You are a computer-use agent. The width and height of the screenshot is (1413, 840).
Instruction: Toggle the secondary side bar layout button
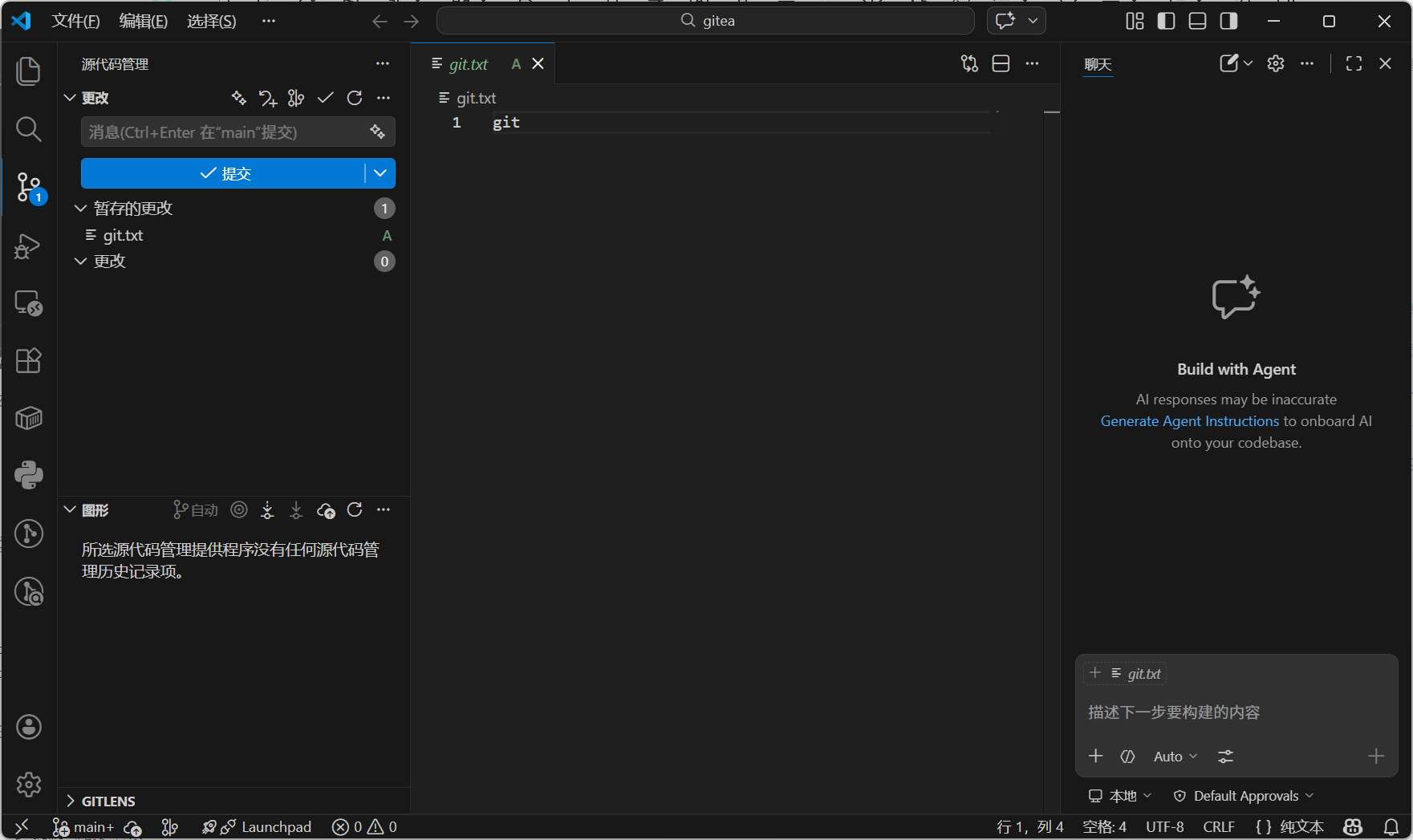coord(1228,21)
